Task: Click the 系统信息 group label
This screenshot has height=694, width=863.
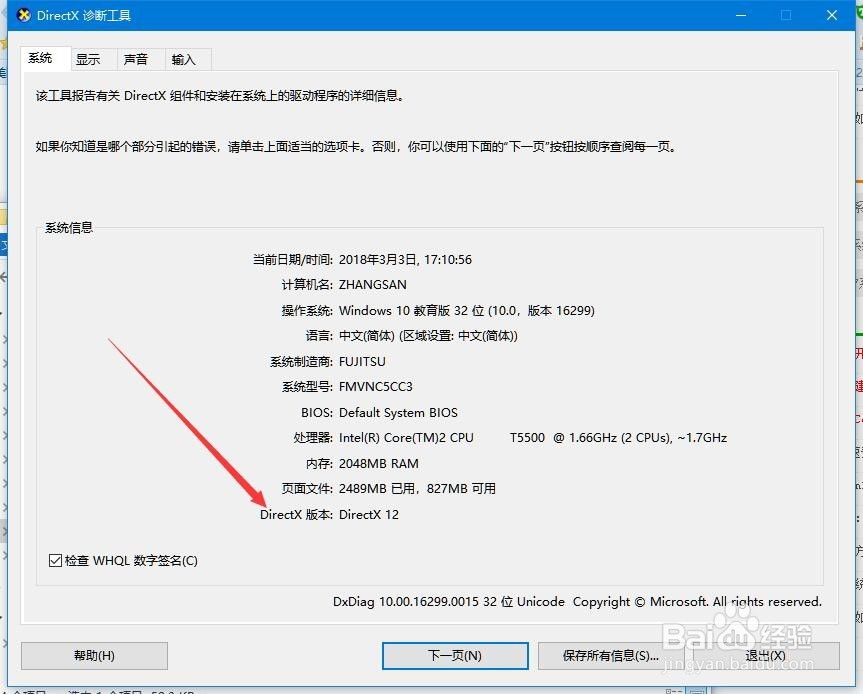Action: click(x=69, y=227)
